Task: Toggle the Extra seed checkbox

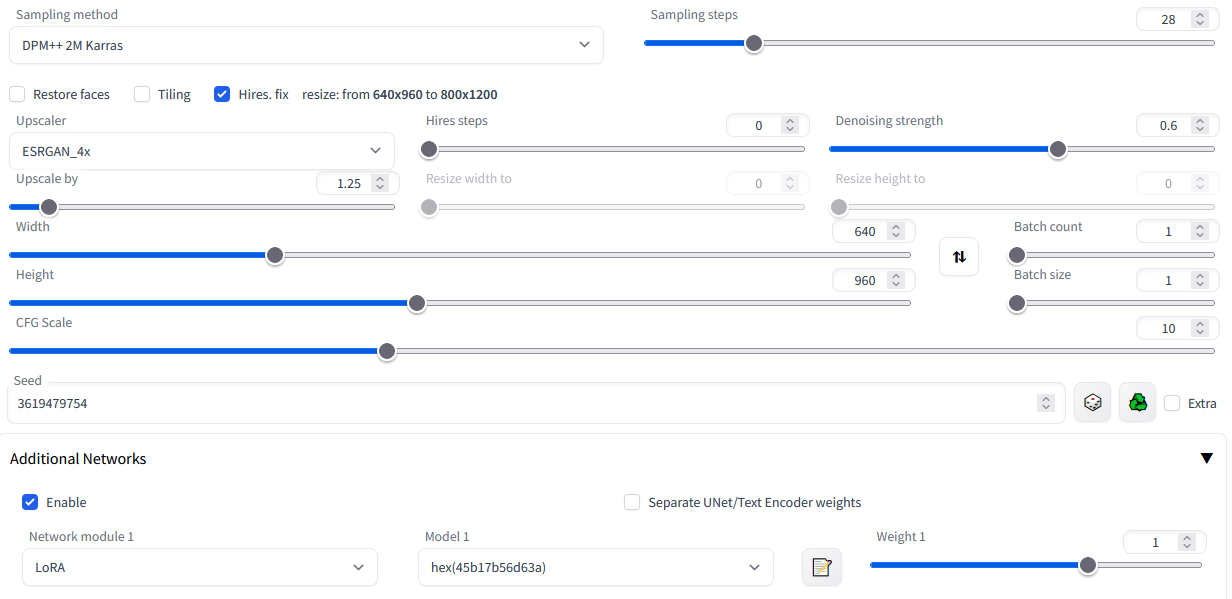Action: click(1172, 403)
